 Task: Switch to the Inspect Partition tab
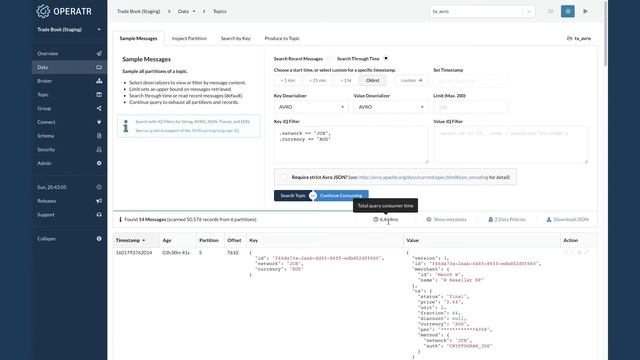click(x=189, y=38)
